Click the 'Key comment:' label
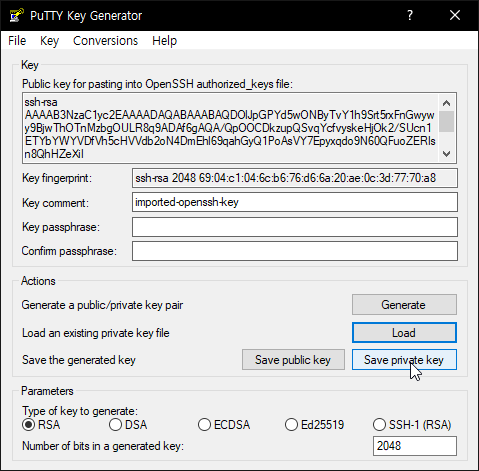 55,203
